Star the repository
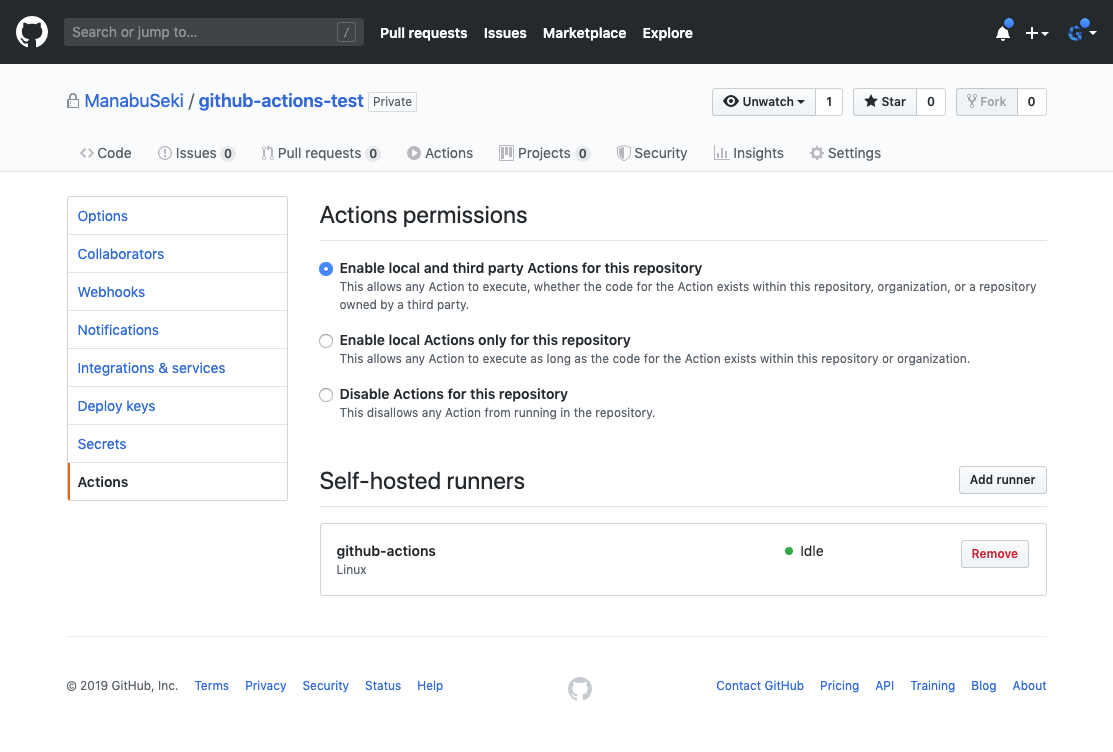1113x752 pixels. click(885, 102)
